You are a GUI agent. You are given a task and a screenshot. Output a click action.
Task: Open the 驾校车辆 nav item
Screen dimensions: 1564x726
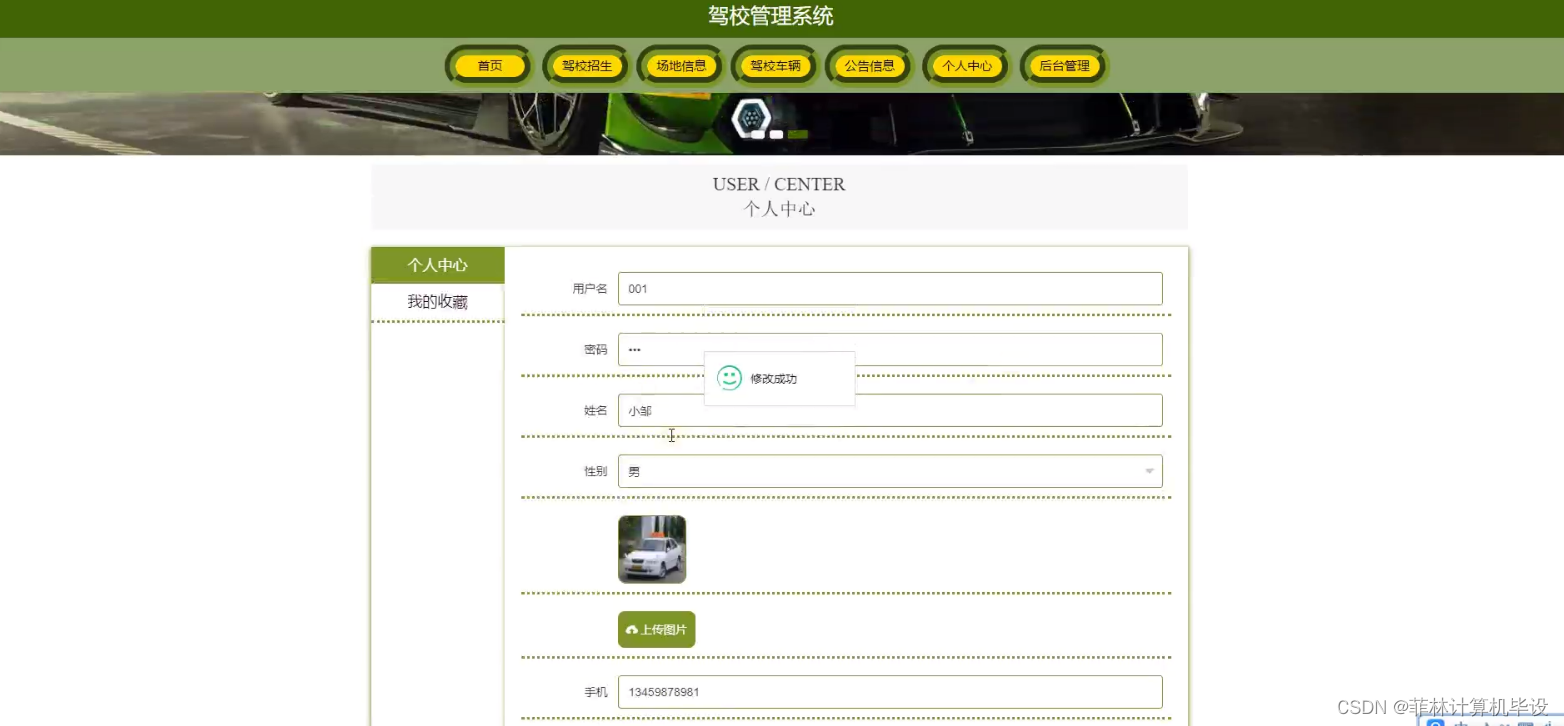coord(776,66)
